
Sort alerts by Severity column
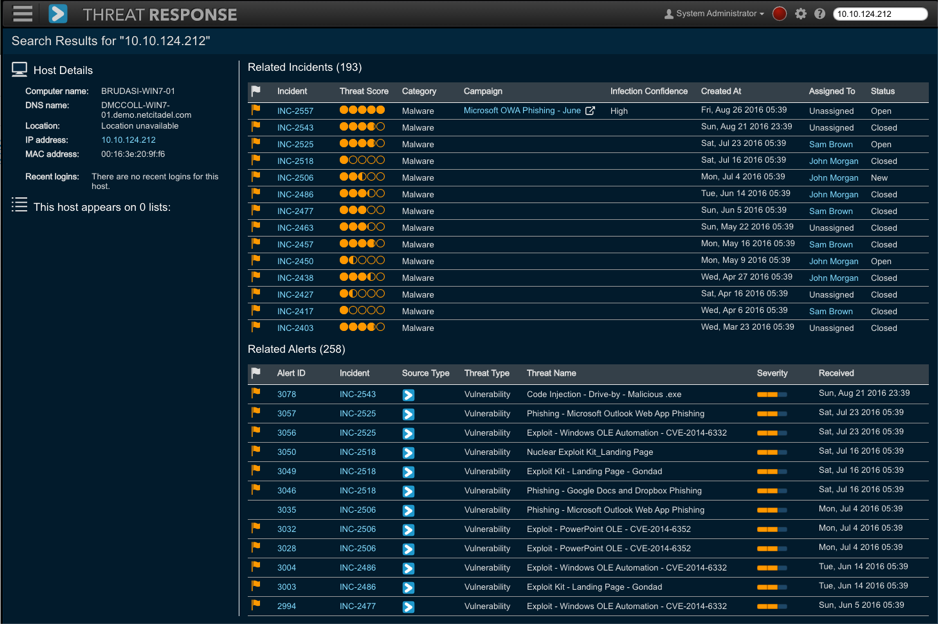[772, 373]
